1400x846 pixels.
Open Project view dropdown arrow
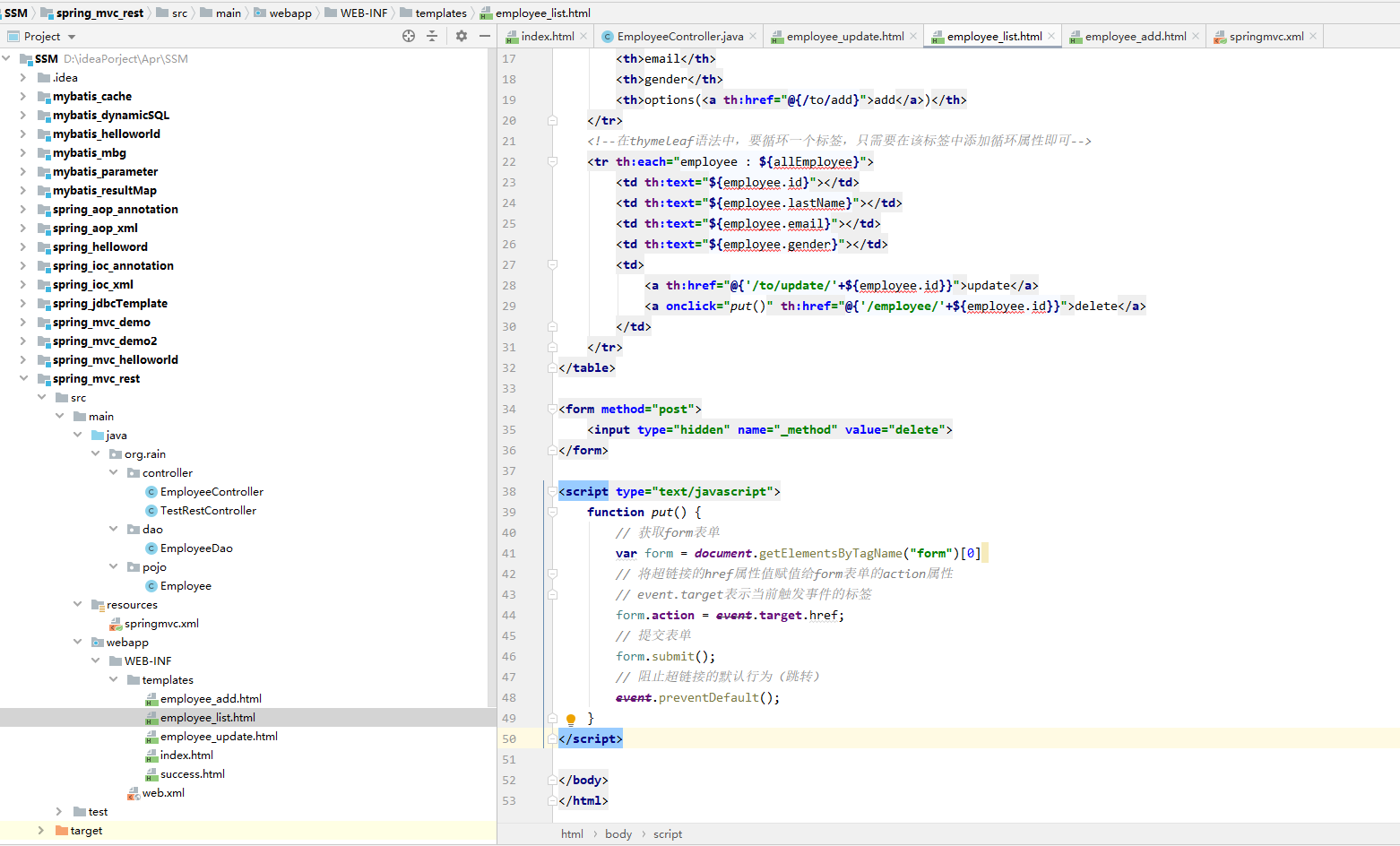click(72, 37)
